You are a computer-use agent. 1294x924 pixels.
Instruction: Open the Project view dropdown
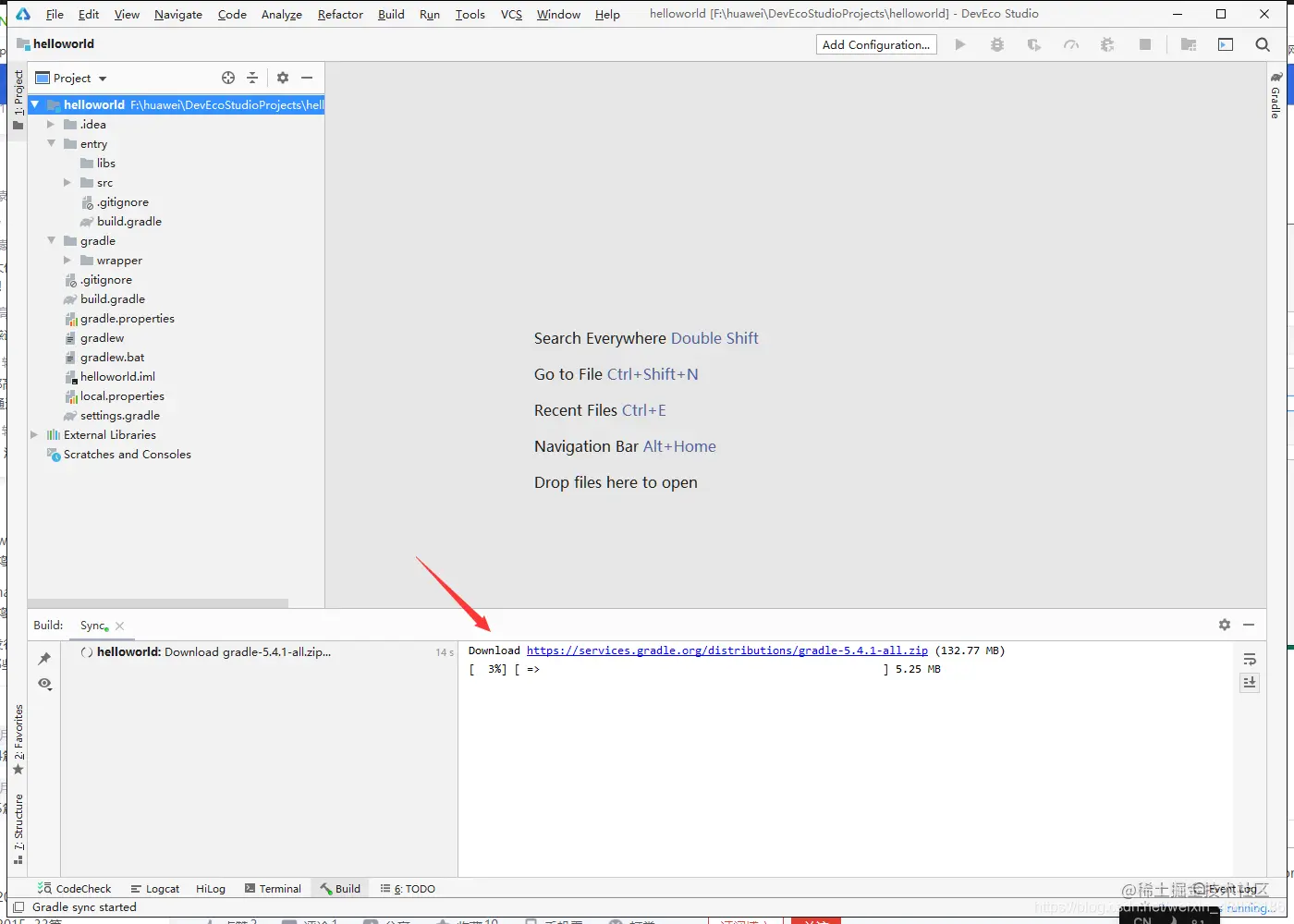(x=71, y=79)
